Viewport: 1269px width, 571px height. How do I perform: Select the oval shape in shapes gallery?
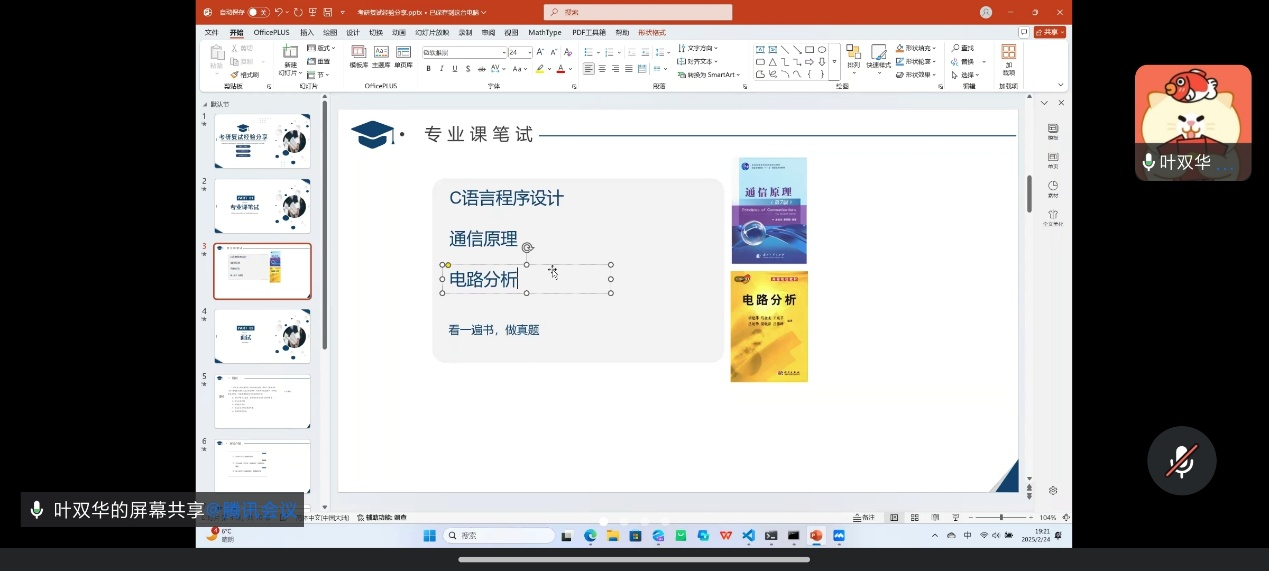point(822,49)
